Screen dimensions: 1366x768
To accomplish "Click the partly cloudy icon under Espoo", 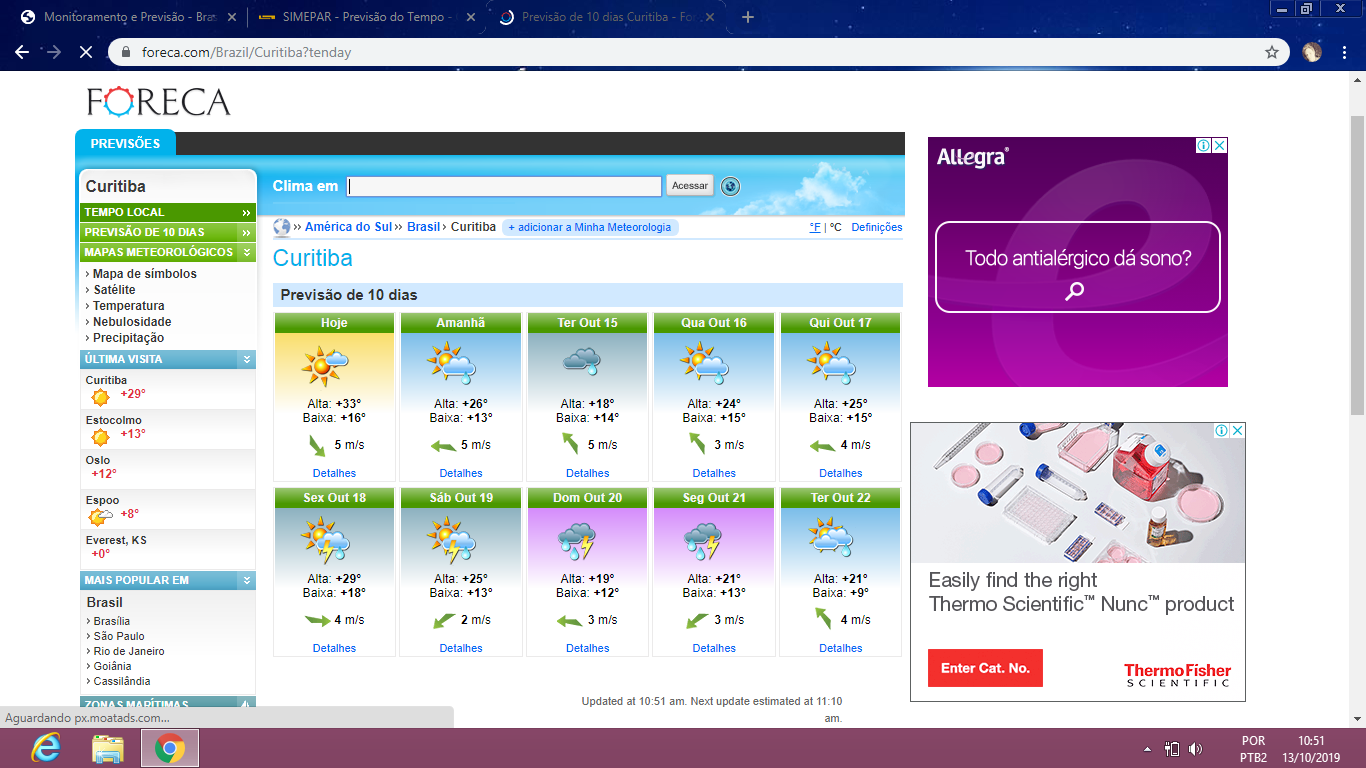I will [101, 517].
